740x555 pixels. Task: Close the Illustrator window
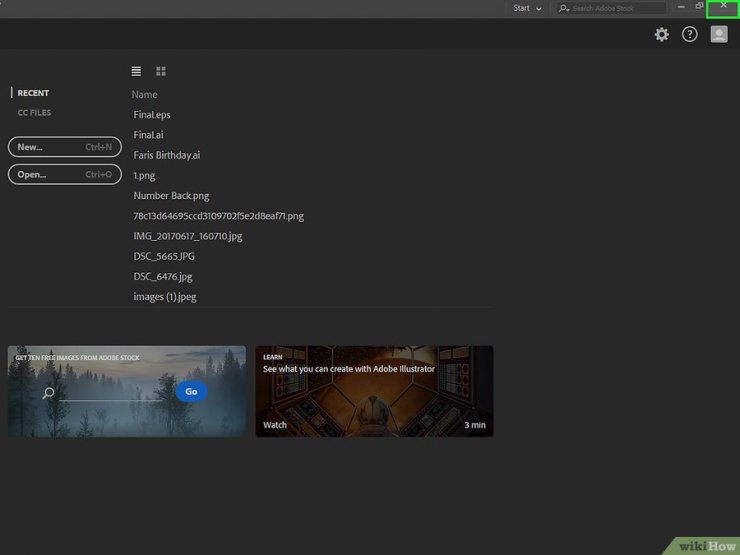click(723, 8)
